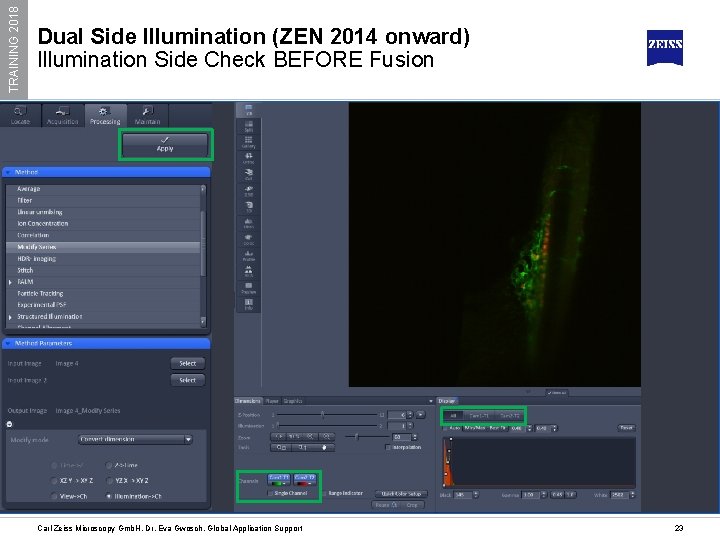The width and height of the screenshot is (720, 540).
Task: Open the Cut view icon
Action: [x=248, y=174]
